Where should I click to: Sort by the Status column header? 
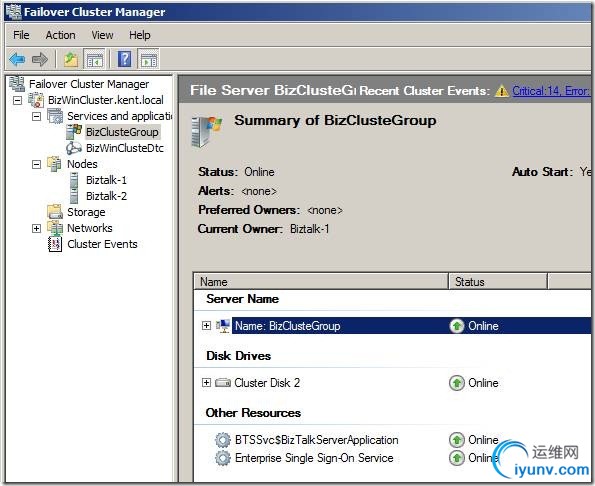(498, 282)
